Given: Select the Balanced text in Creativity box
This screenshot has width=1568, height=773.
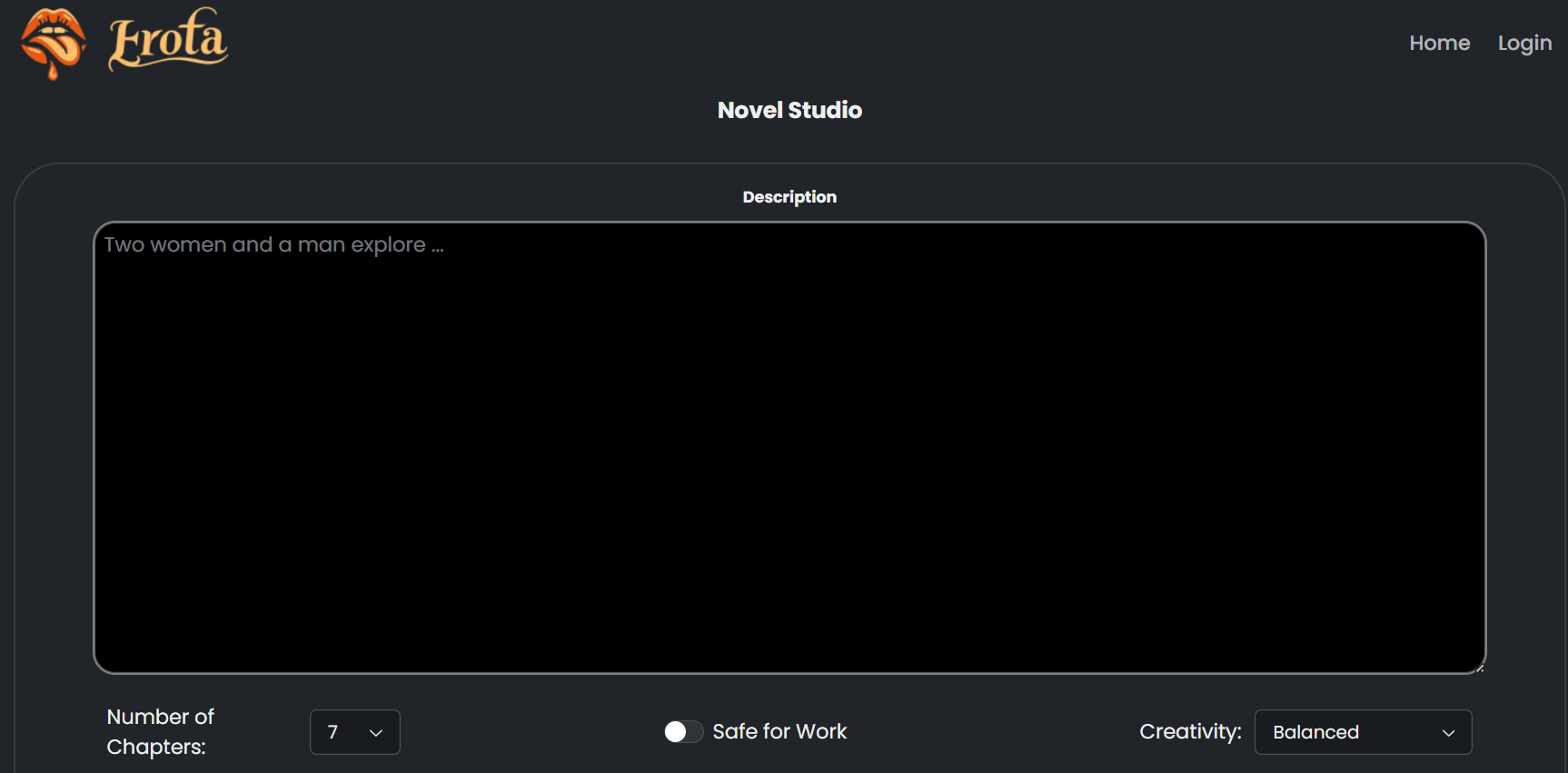Looking at the screenshot, I should pos(1315,732).
